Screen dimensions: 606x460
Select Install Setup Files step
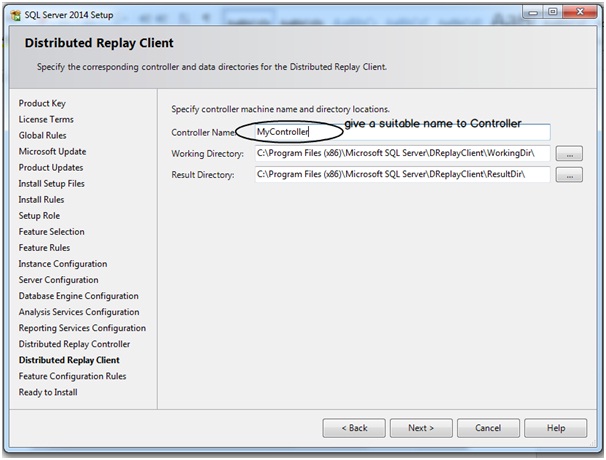click(51, 184)
